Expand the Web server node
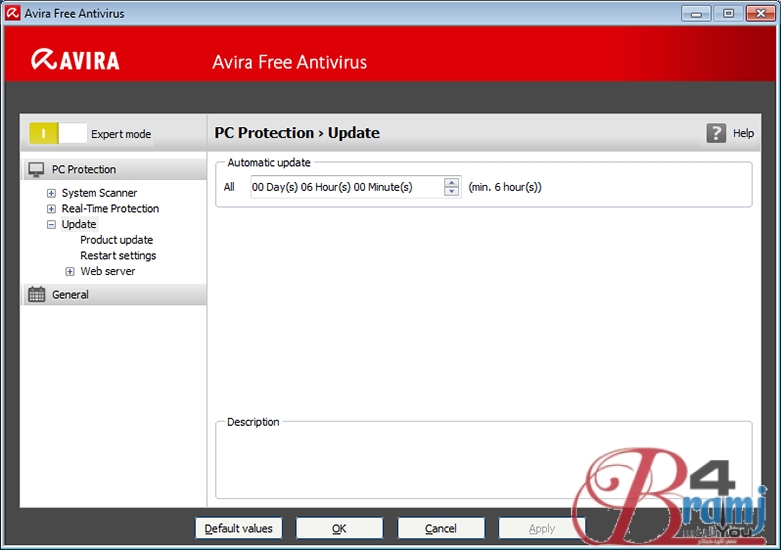 click(70, 272)
